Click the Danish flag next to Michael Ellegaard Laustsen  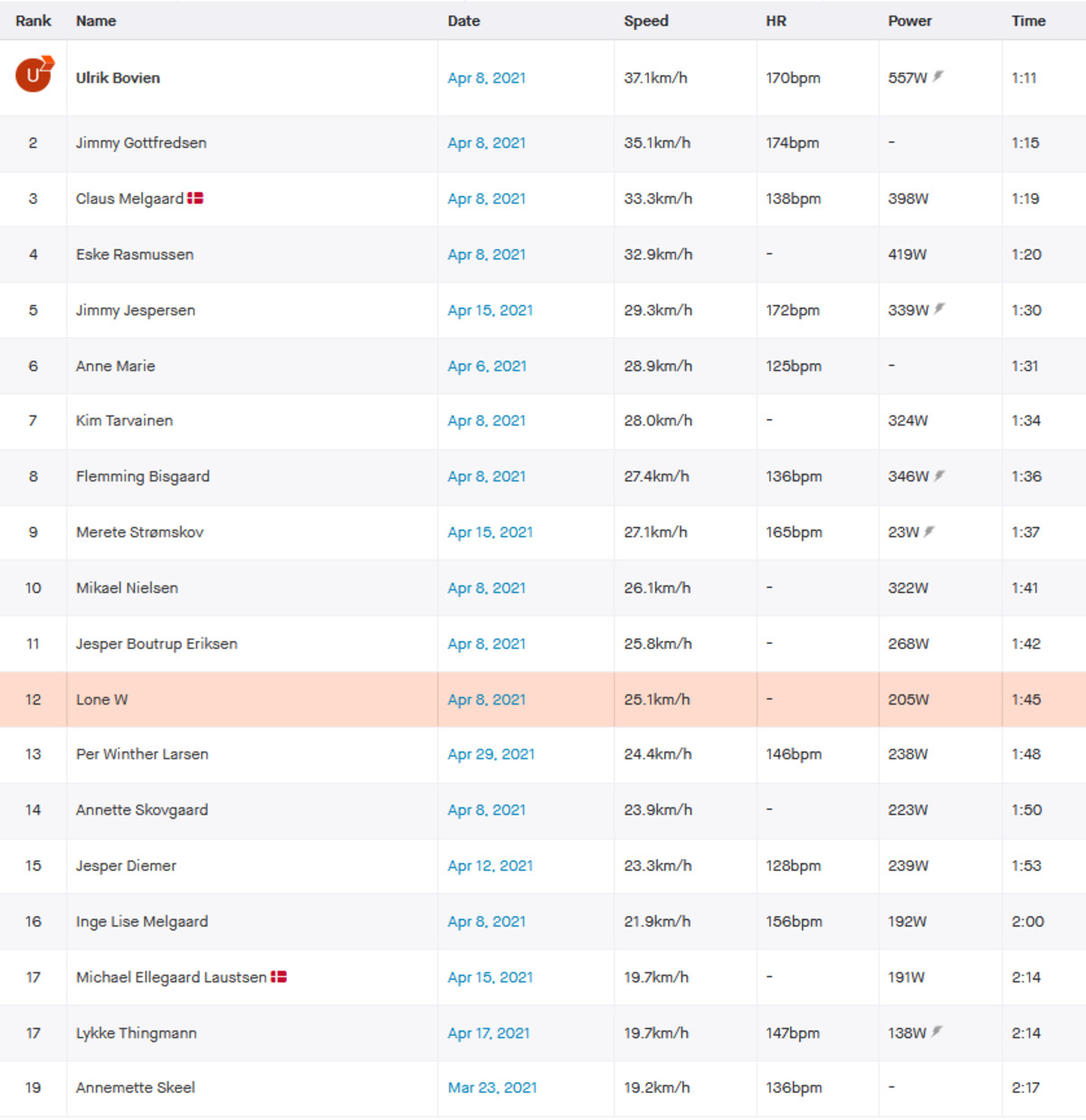point(279,976)
